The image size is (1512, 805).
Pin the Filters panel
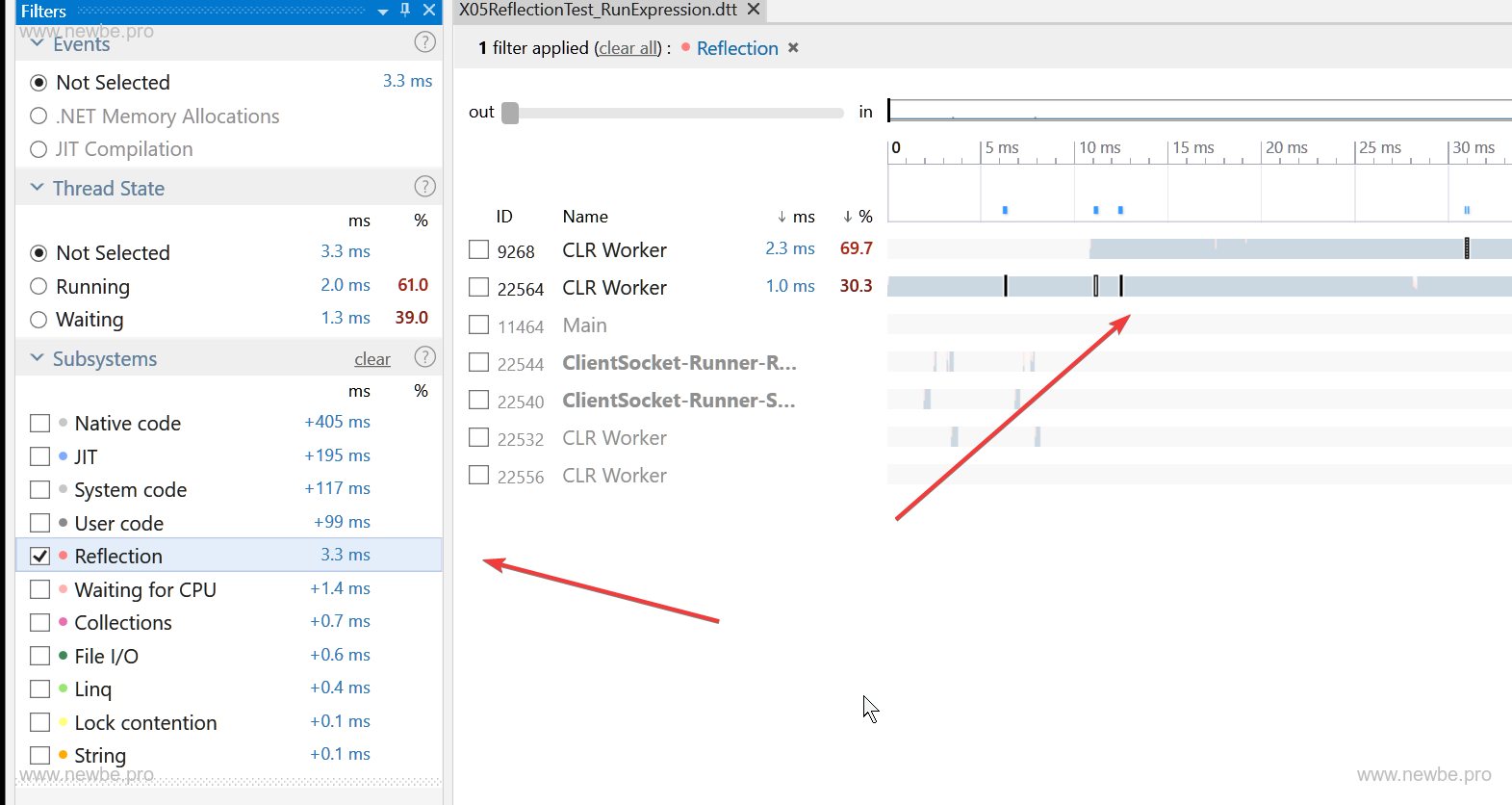point(405,10)
